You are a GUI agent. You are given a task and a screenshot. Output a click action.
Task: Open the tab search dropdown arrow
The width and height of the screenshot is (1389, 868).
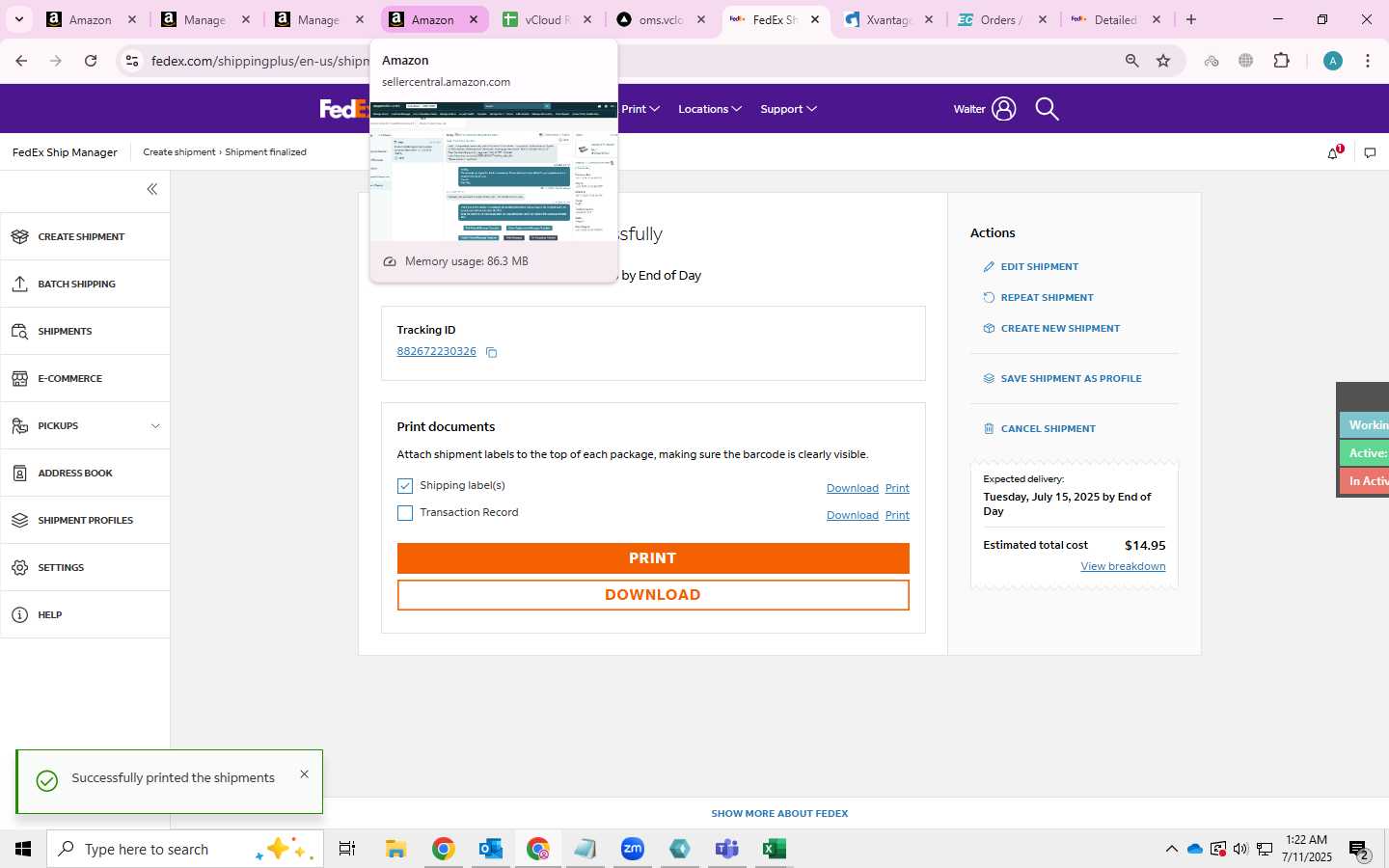click(x=18, y=19)
